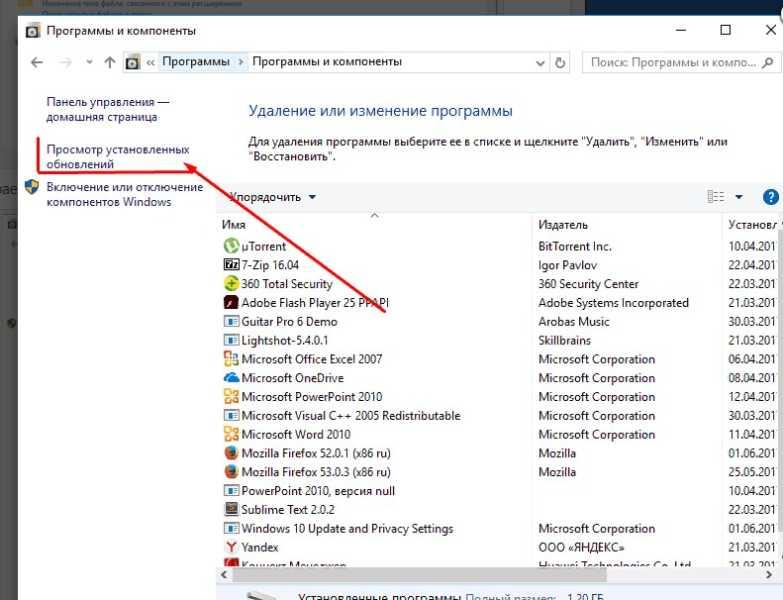Image resolution: width=783 pixels, height=600 pixels.
Task: Select the Firefox 52.0.1 icon
Action: (231, 453)
